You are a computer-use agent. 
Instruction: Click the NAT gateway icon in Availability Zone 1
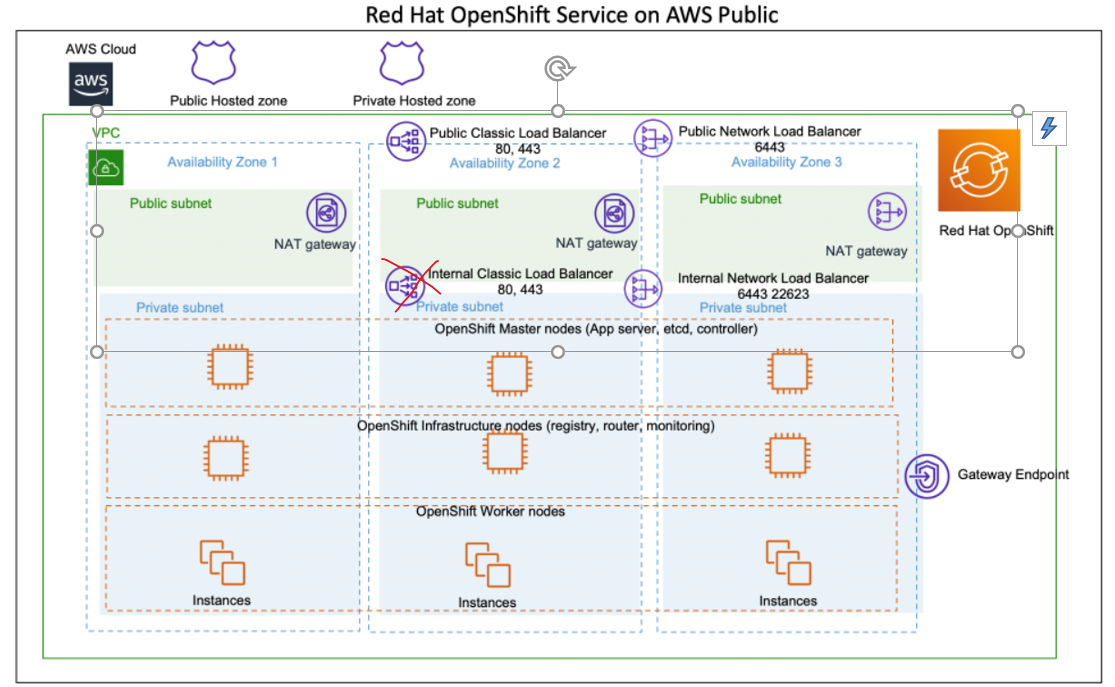coord(325,212)
